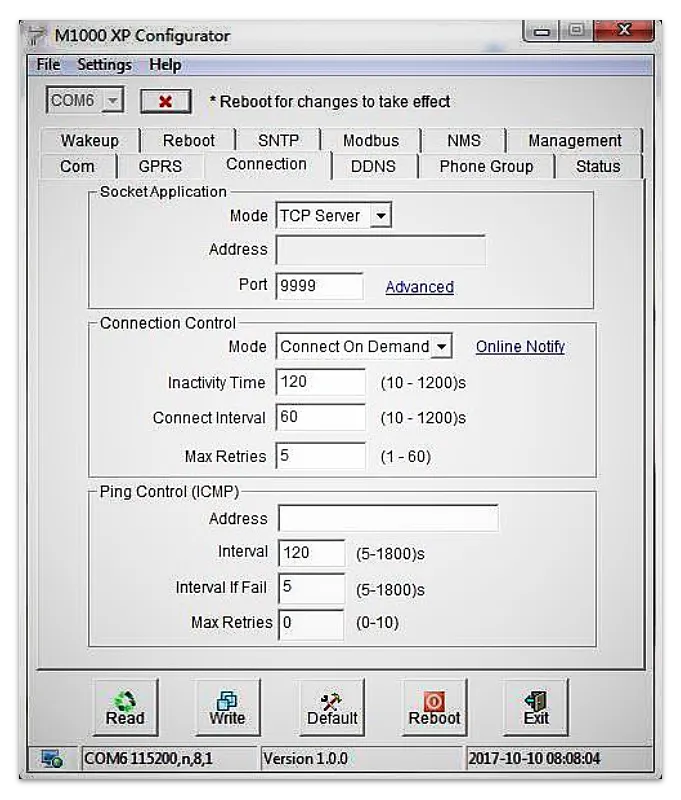The image size is (681, 800).
Task: Open the File menu
Action: point(48,65)
